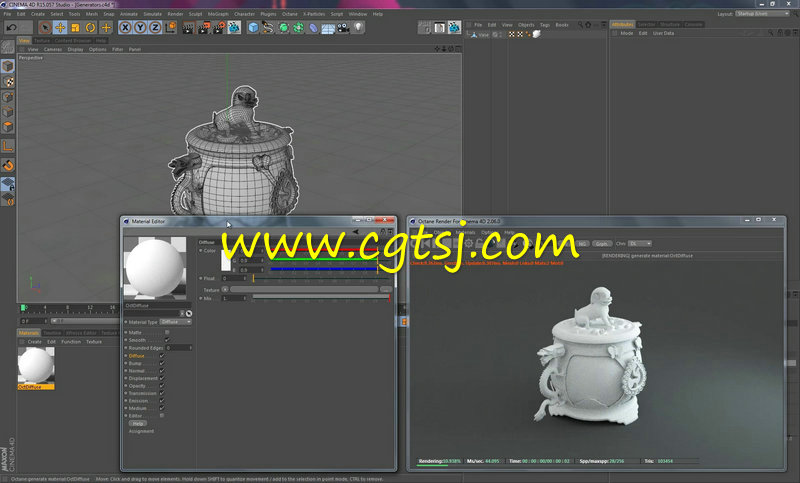Toggle the Y axis lock icon

tap(140, 28)
